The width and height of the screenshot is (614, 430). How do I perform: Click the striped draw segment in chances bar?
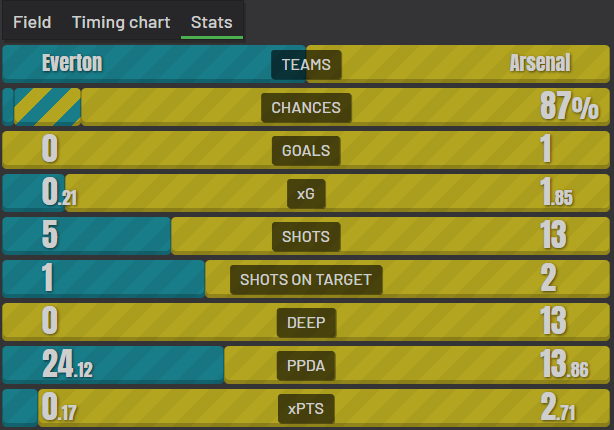[47, 107]
